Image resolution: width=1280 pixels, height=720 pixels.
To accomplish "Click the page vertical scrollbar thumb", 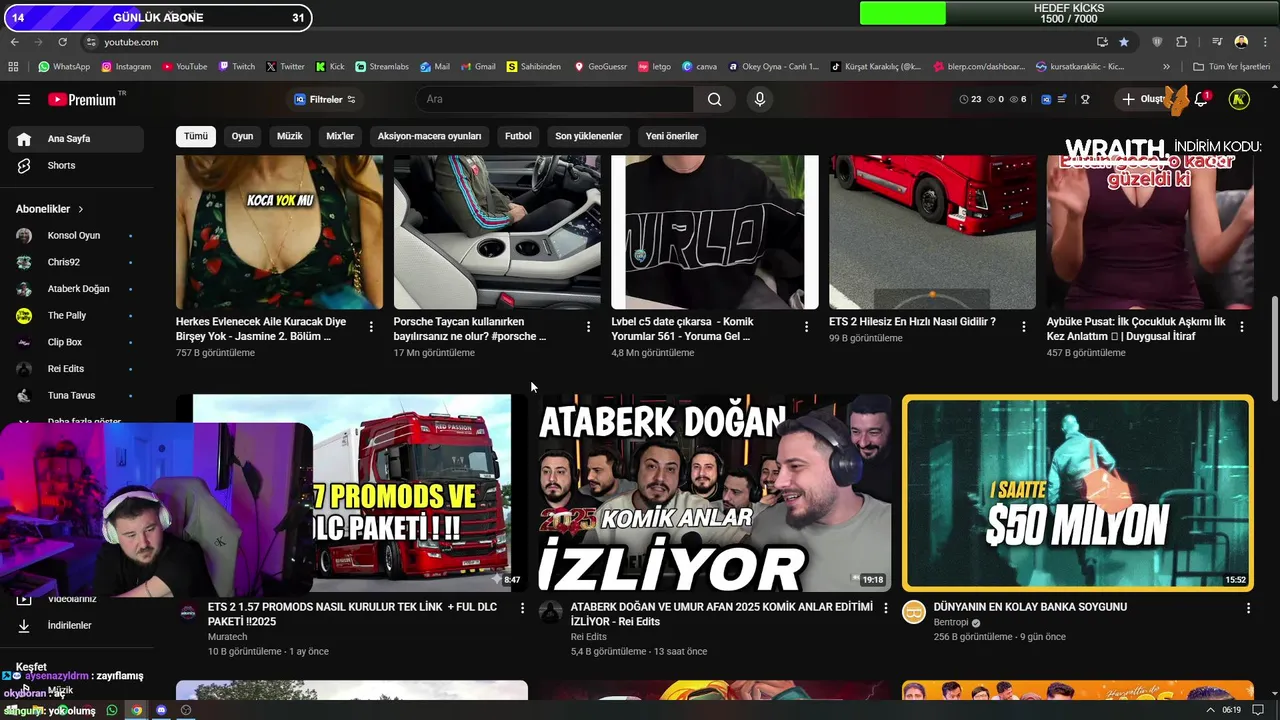I will (x=1274, y=348).
